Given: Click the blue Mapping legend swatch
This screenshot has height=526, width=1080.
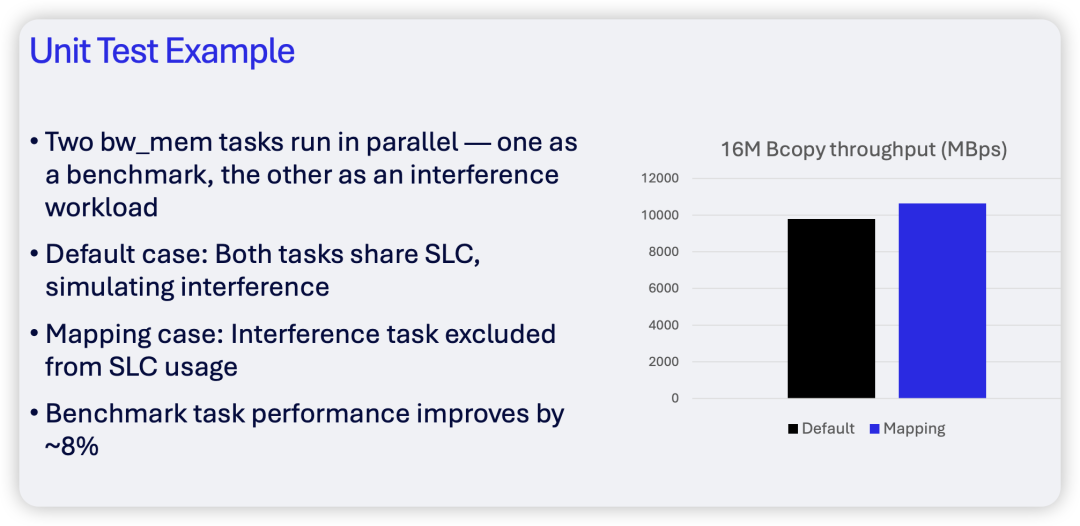Looking at the screenshot, I should point(873,429).
